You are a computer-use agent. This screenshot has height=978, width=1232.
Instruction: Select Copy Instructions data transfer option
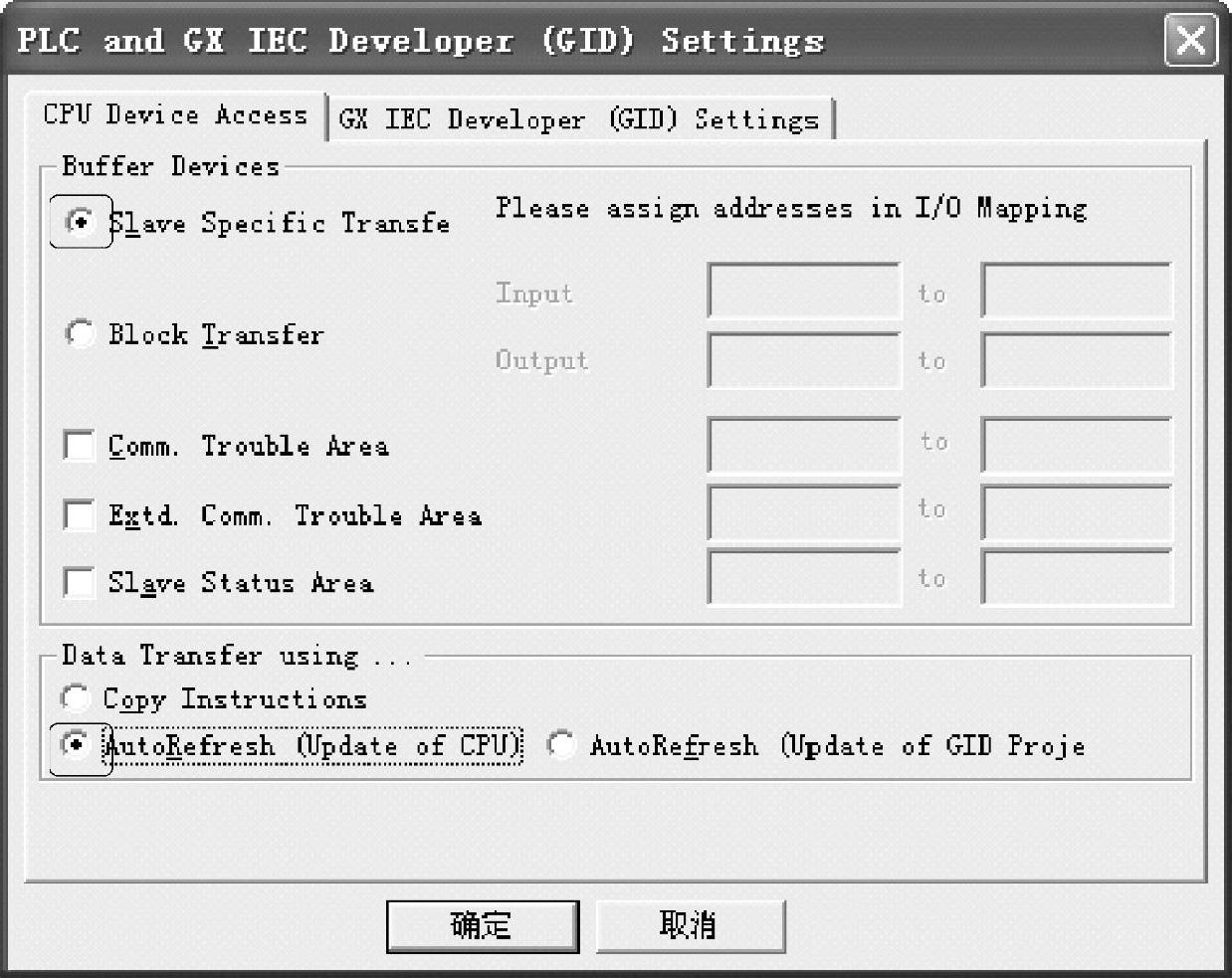click(76, 698)
